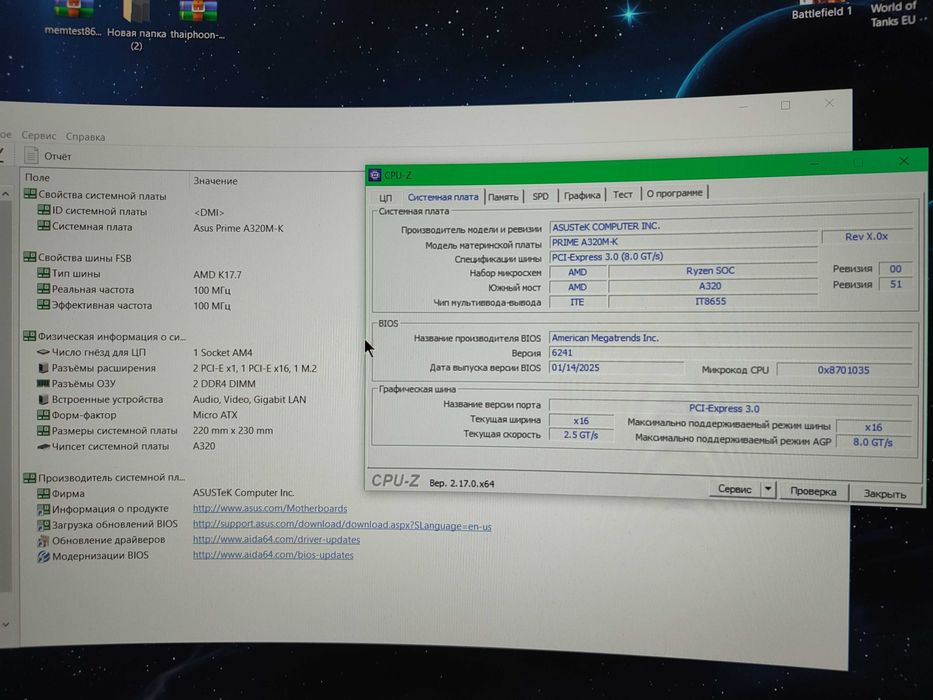Launch World of Tanks EU desktop shortcut
Screen dimensions: 933x700
coord(893,13)
